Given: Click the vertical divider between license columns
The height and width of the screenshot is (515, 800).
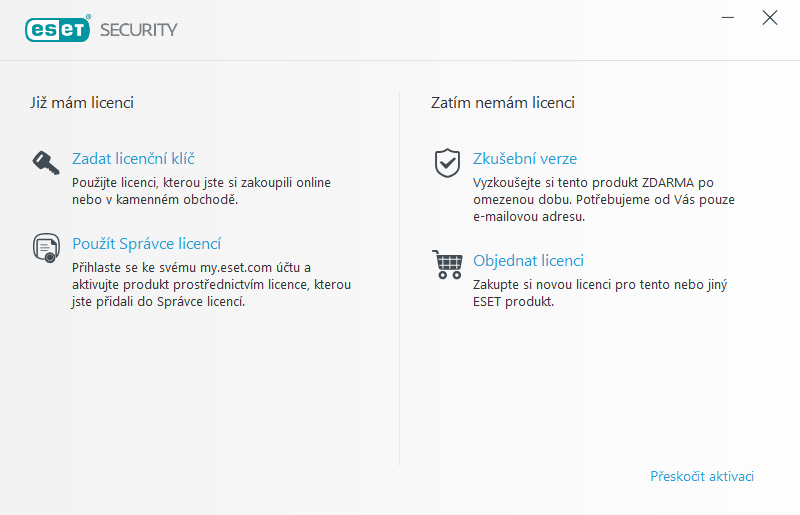Looking at the screenshot, I should (400, 280).
